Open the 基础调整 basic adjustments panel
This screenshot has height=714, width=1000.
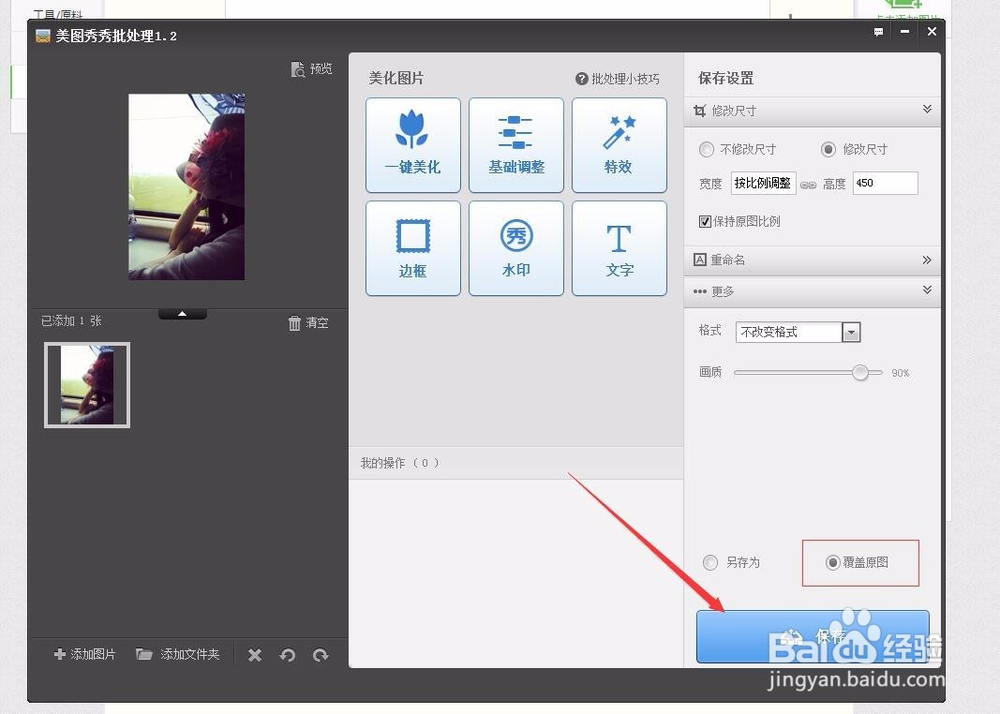pyautogui.click(x=516, y=144)
